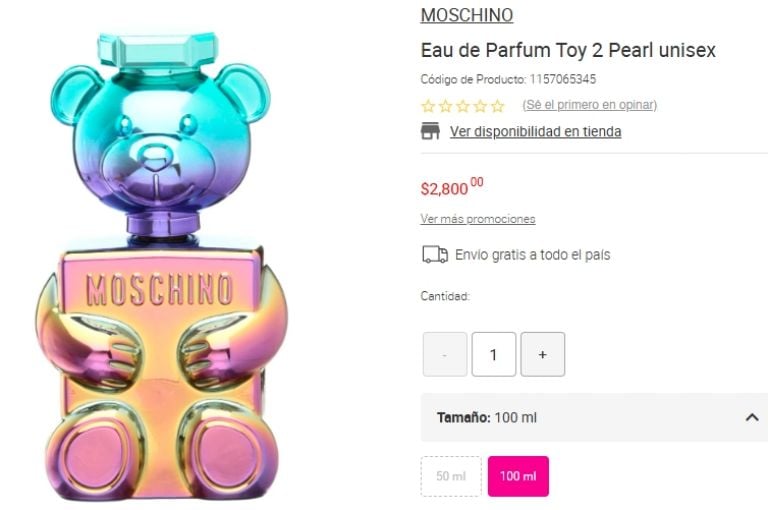The height and width of the screenshot is (510, 768).
Task: Click the quantity input field
Action: pos(494,354)
